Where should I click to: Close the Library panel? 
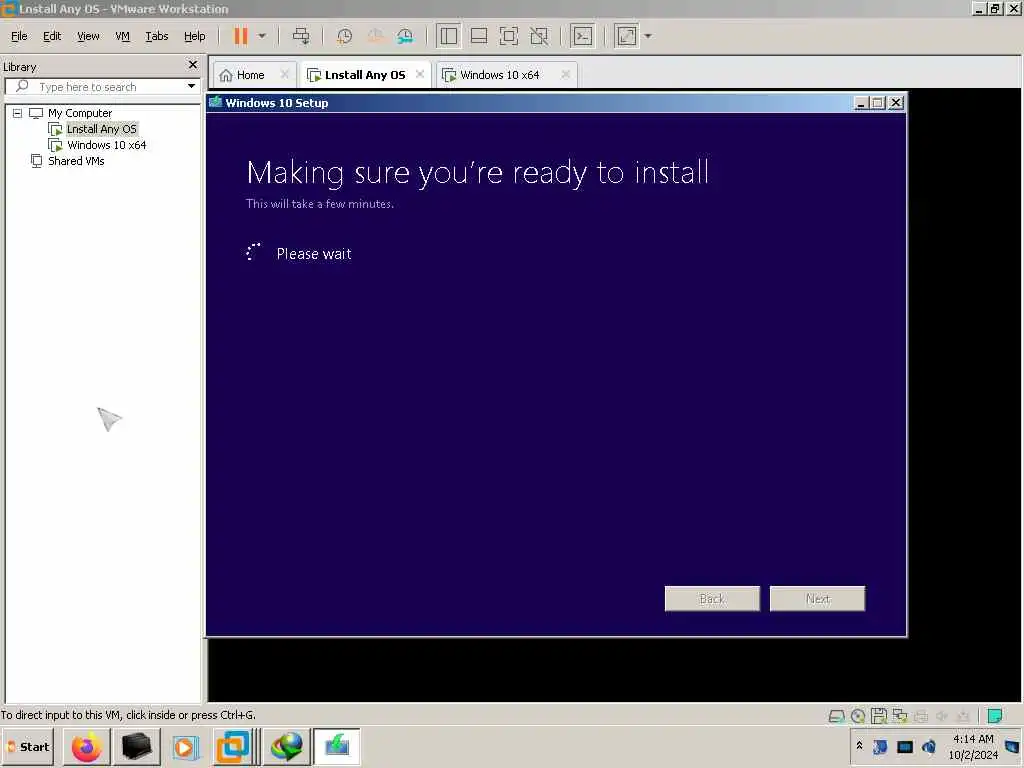193,65
